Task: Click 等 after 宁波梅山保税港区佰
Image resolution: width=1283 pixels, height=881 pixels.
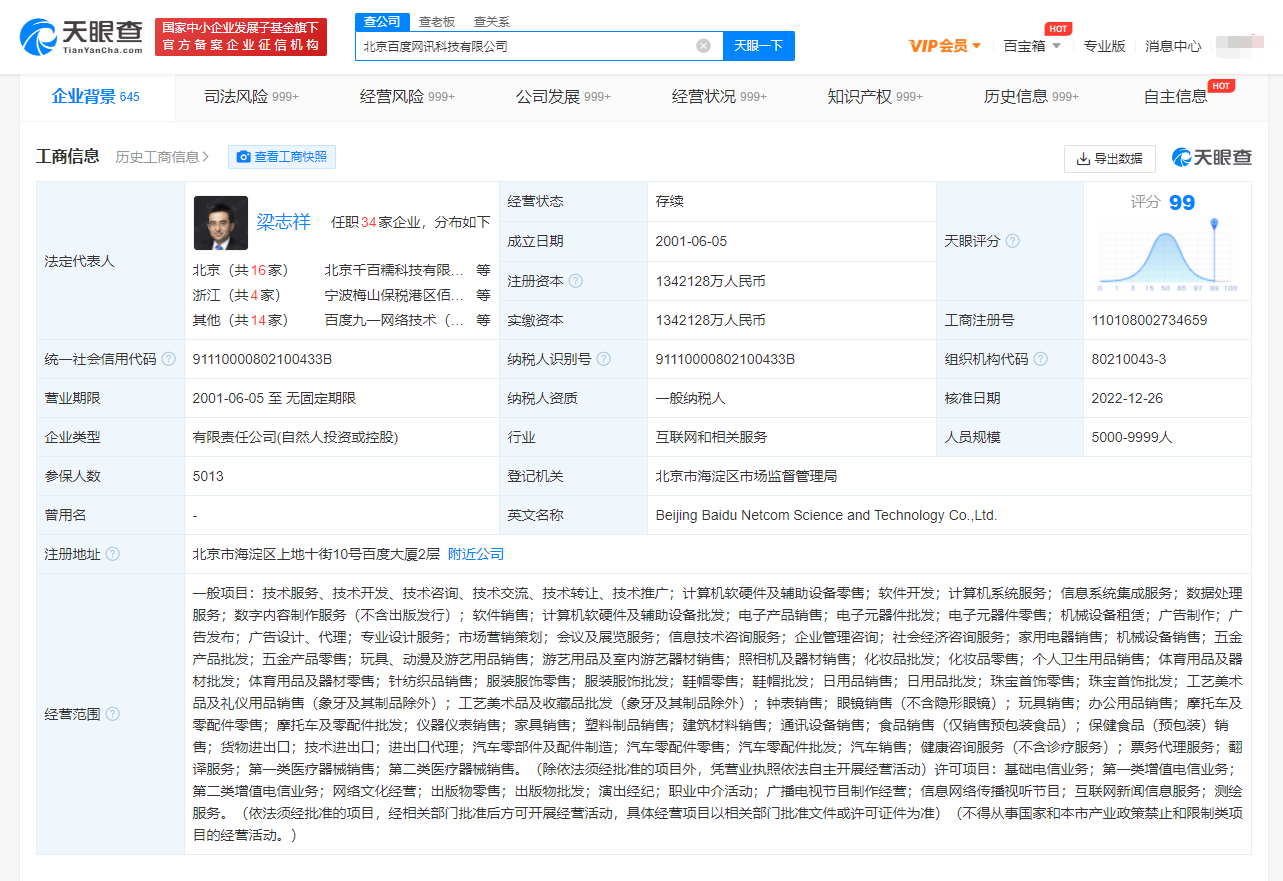Action: (x=483, y=295)
